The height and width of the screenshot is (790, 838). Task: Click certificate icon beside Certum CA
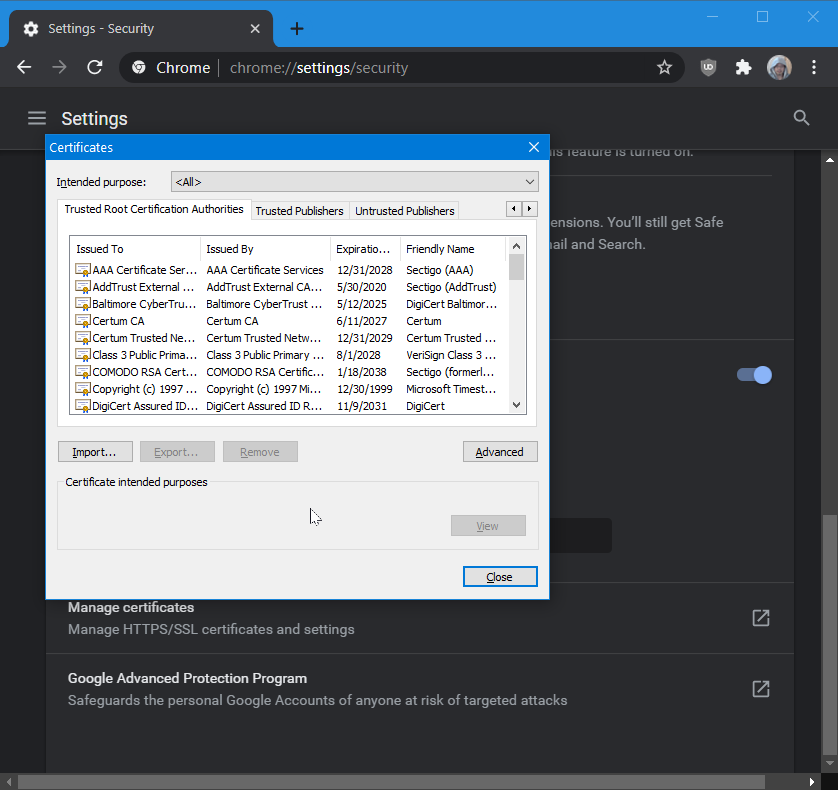click(x=83, y=321)
